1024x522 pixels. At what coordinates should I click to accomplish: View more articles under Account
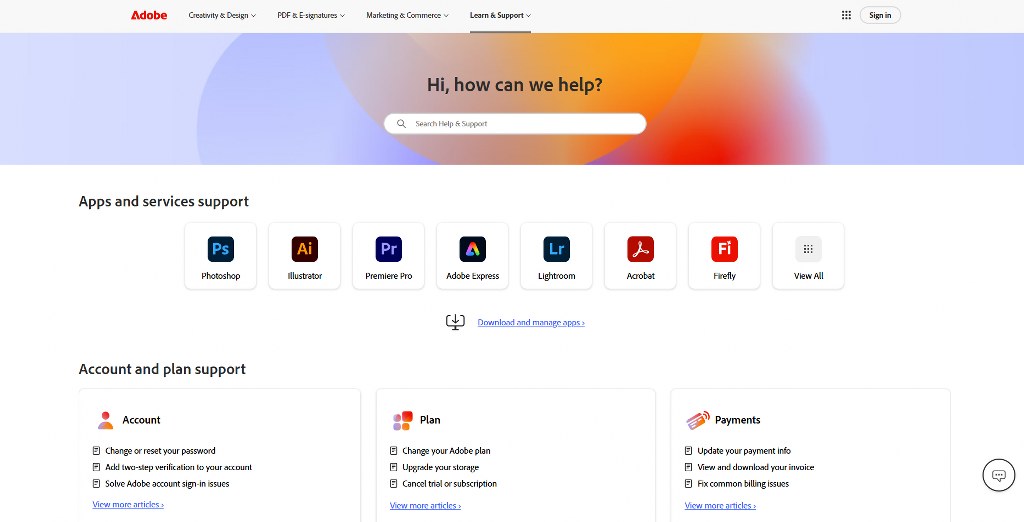(x=128, y=504)
